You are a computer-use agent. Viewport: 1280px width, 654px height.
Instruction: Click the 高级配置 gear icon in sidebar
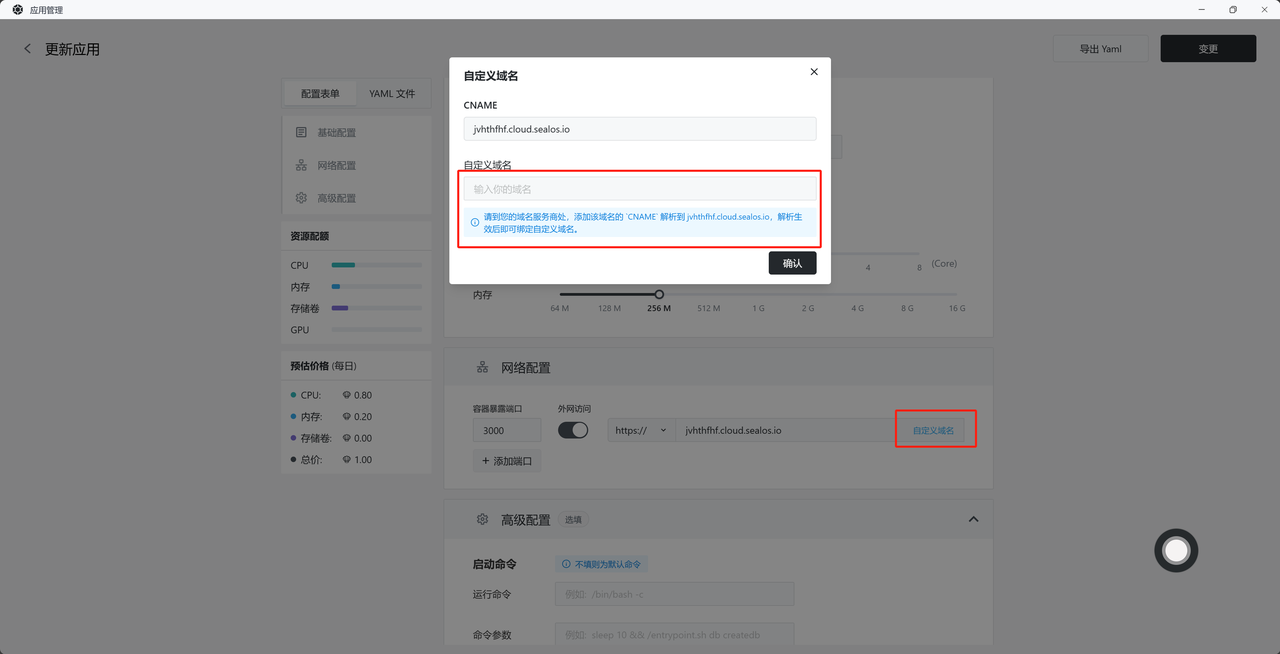click(301, 198)
